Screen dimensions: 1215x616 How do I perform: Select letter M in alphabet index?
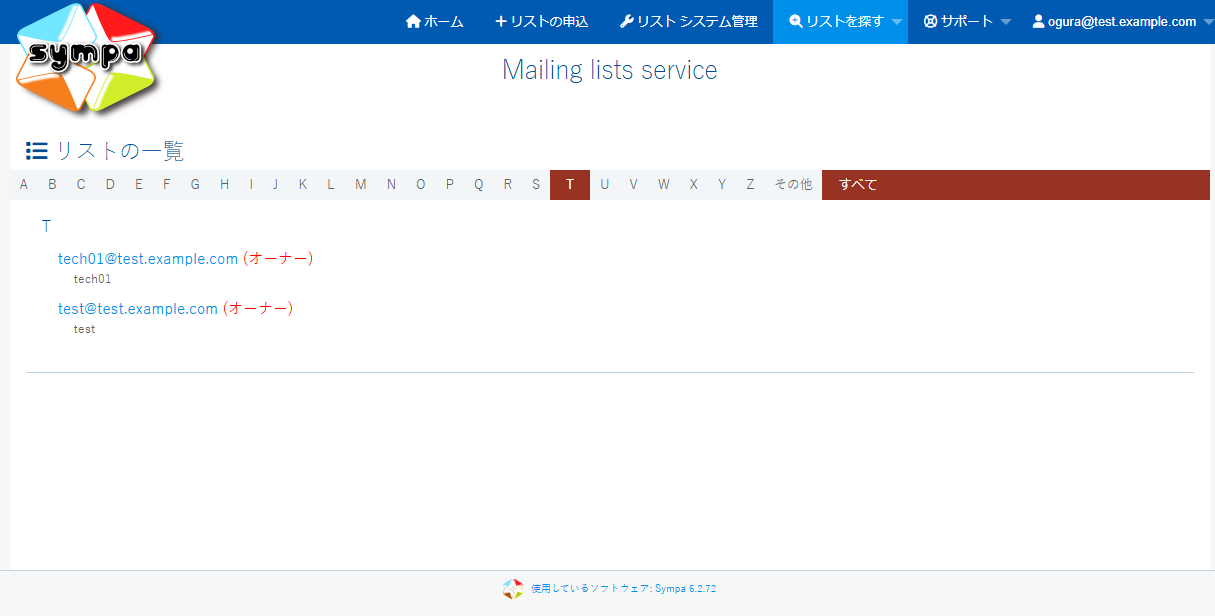(x=360, y=184)
